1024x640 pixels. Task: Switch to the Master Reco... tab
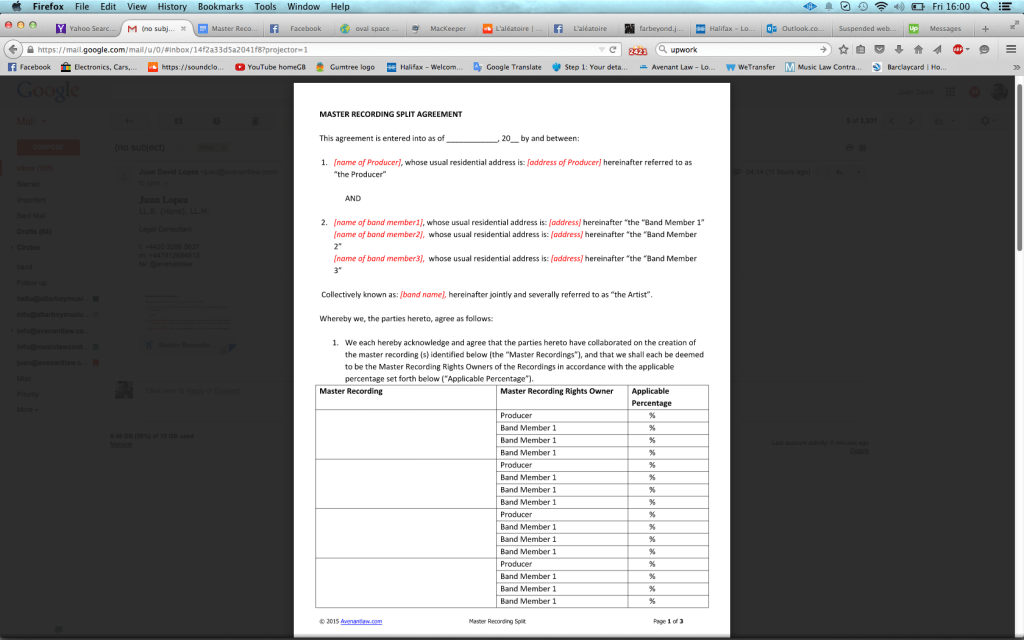228,29
